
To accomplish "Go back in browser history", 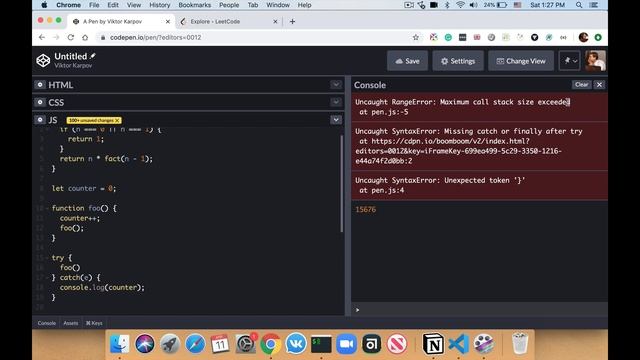I will point(42,38).
